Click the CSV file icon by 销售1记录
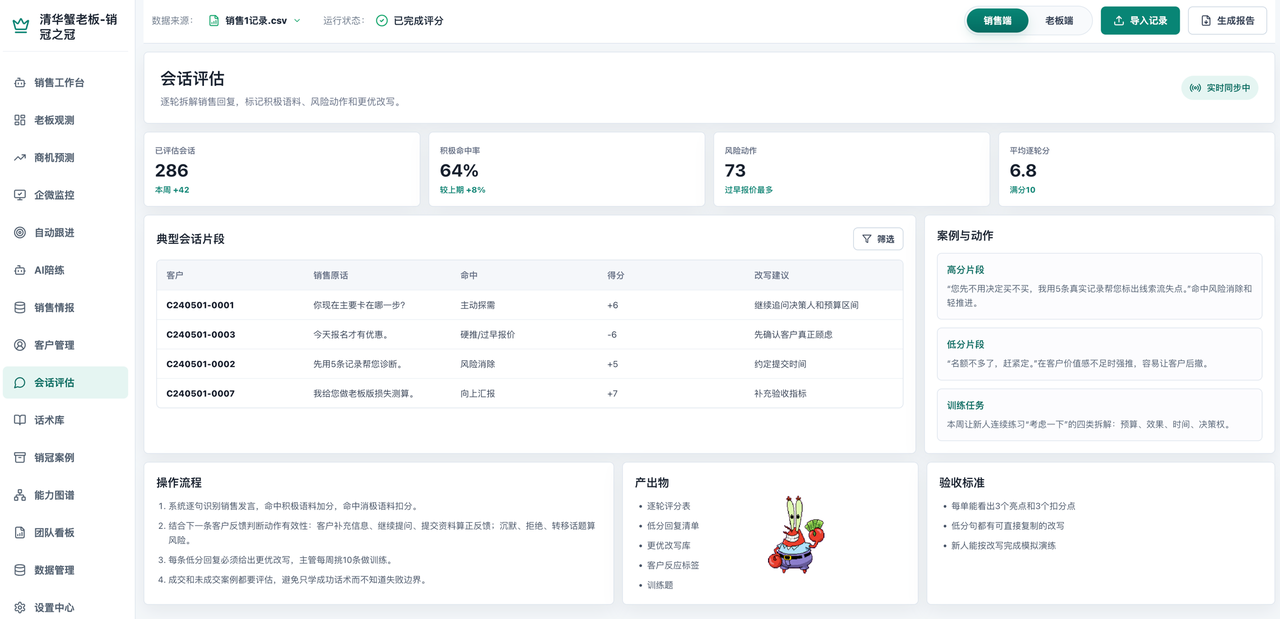 (214, 20)
